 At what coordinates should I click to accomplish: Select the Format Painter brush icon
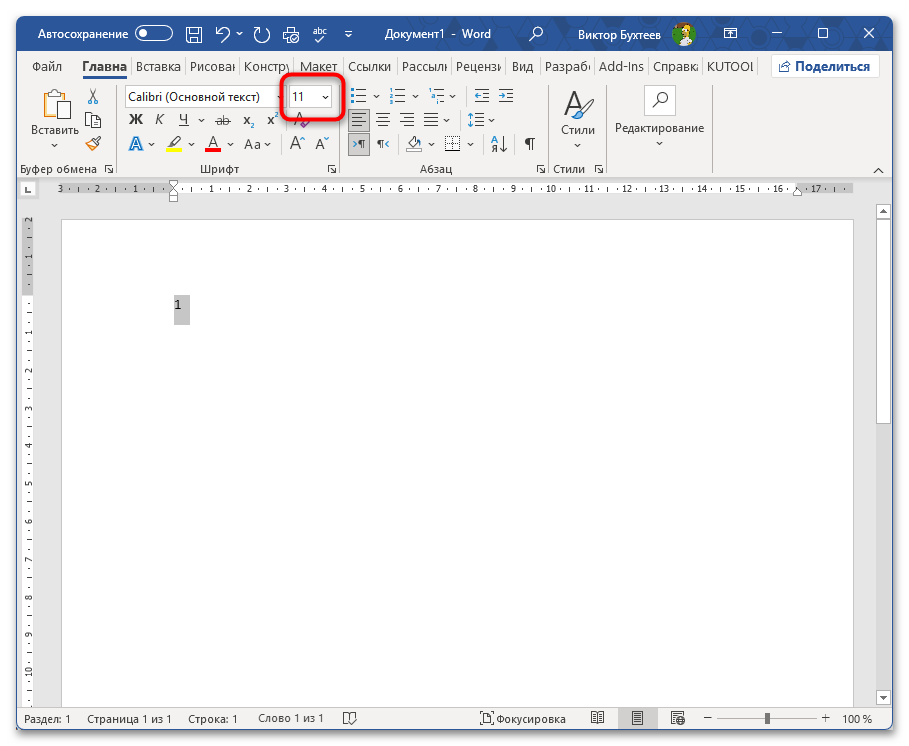click(x=93, y=144)
